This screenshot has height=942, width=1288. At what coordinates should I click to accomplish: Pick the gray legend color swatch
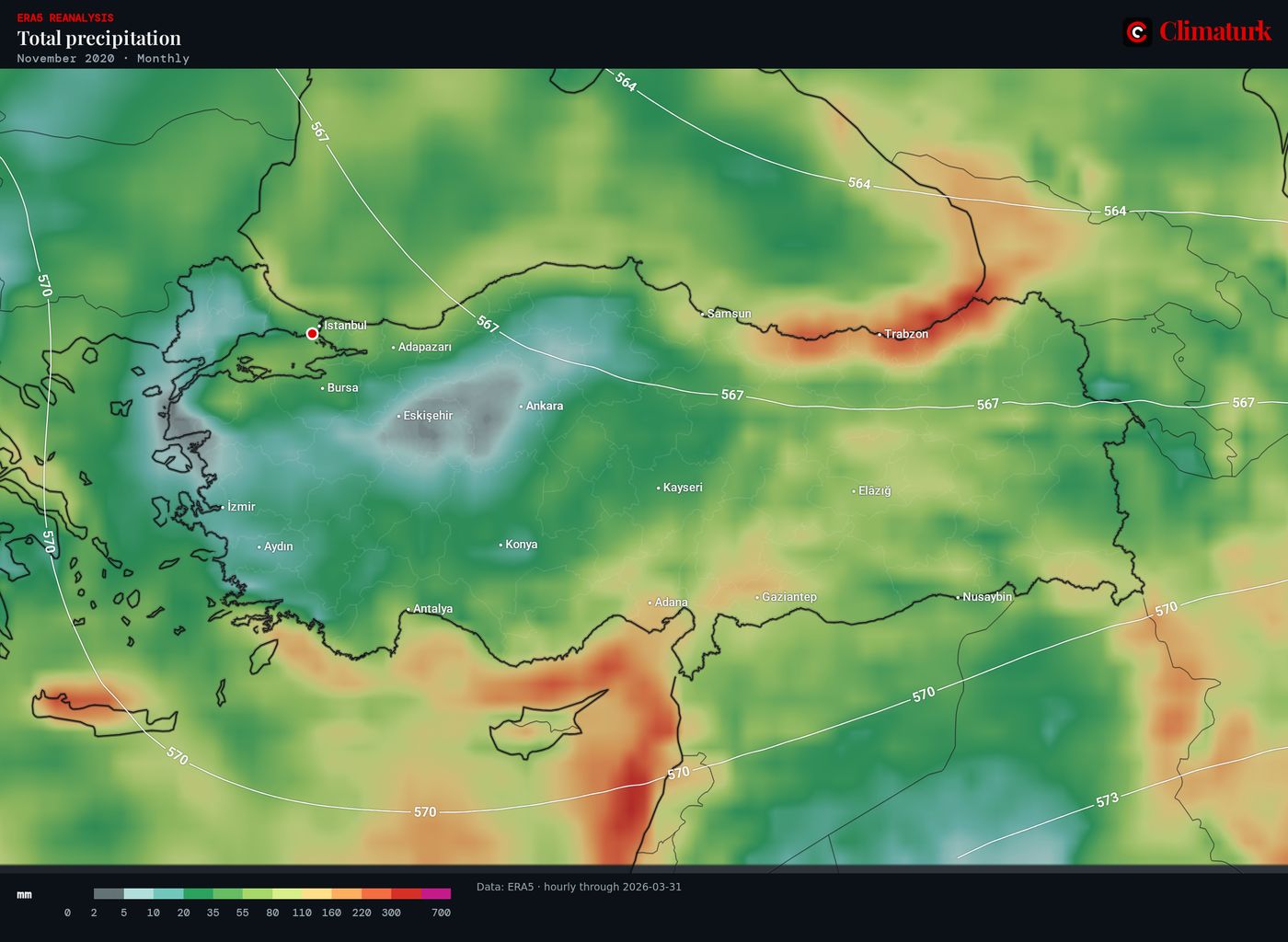pos(109,893)
